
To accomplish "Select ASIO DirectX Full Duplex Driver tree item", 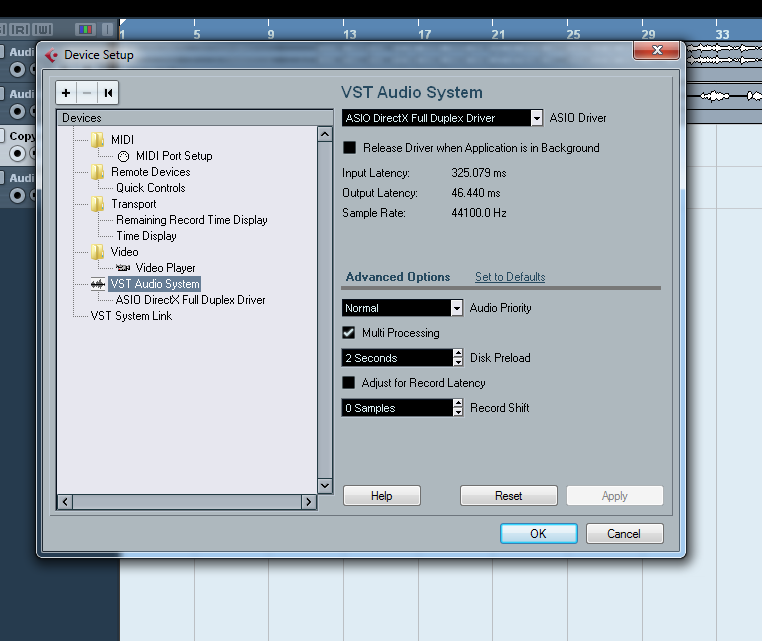I will click(x=190, y=300).
